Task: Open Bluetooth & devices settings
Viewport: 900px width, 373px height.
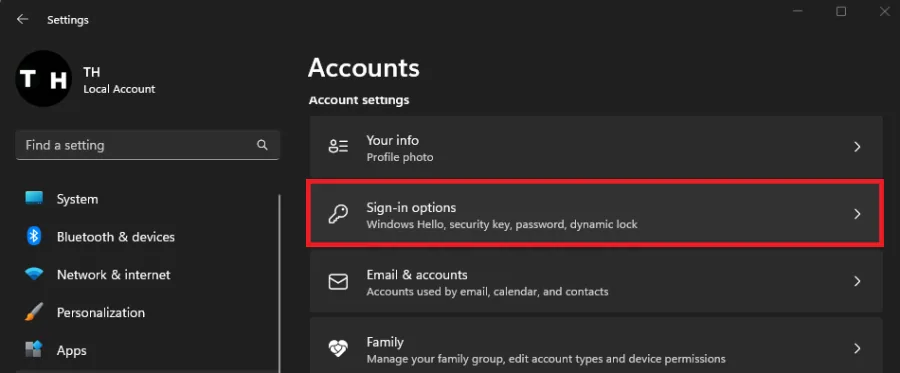Action: pos(116,237)
